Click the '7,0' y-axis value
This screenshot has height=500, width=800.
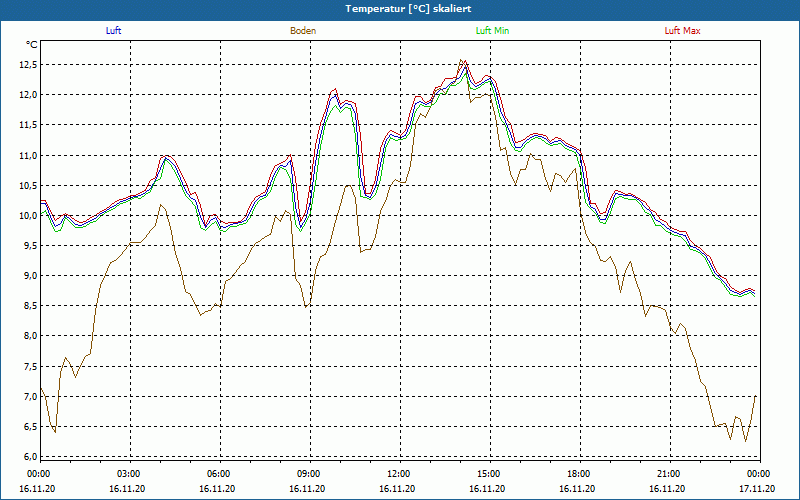(x=31, y=396)
